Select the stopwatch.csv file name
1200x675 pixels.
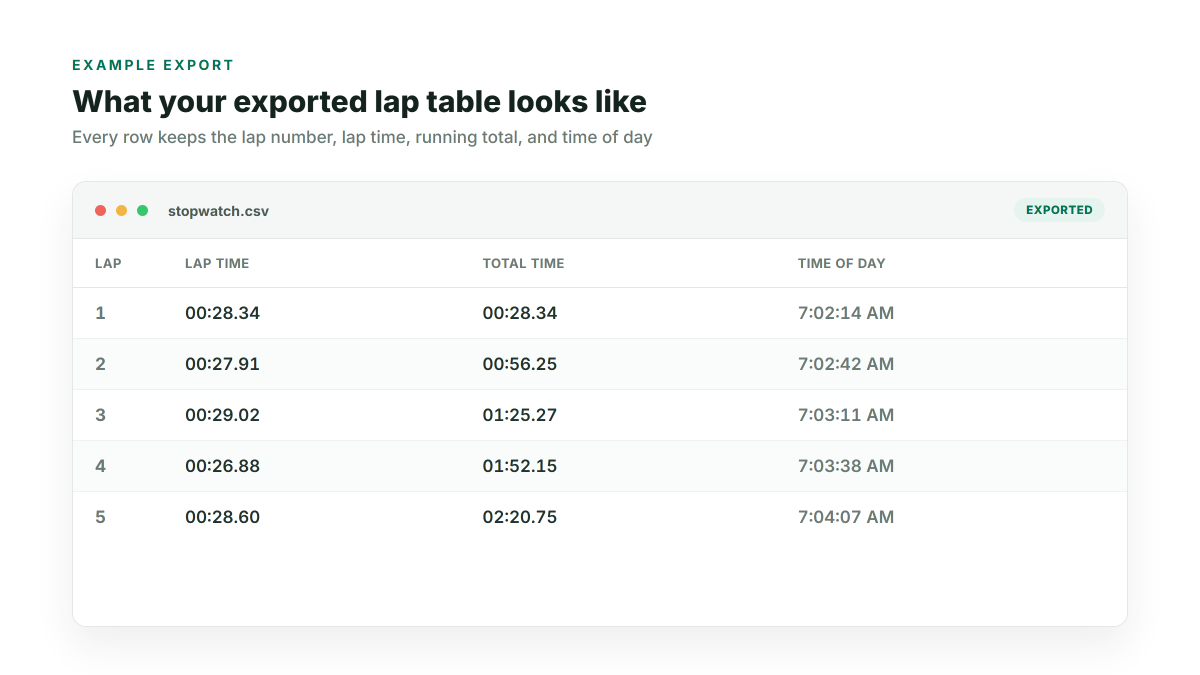[218, 211]
